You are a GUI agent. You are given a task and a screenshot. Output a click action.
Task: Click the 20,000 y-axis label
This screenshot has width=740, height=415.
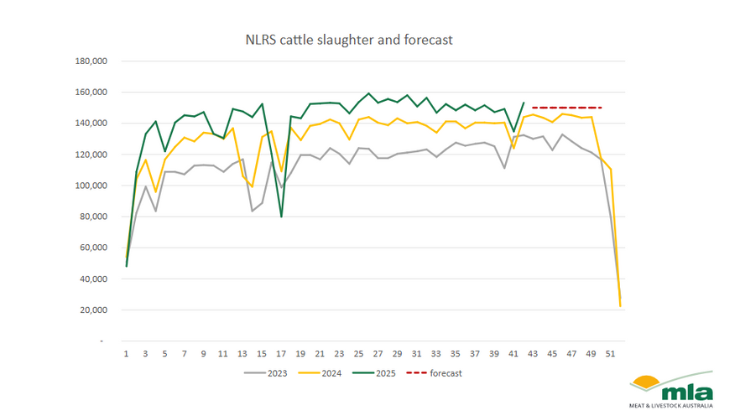pyautogui.click(x=93, y=310)
